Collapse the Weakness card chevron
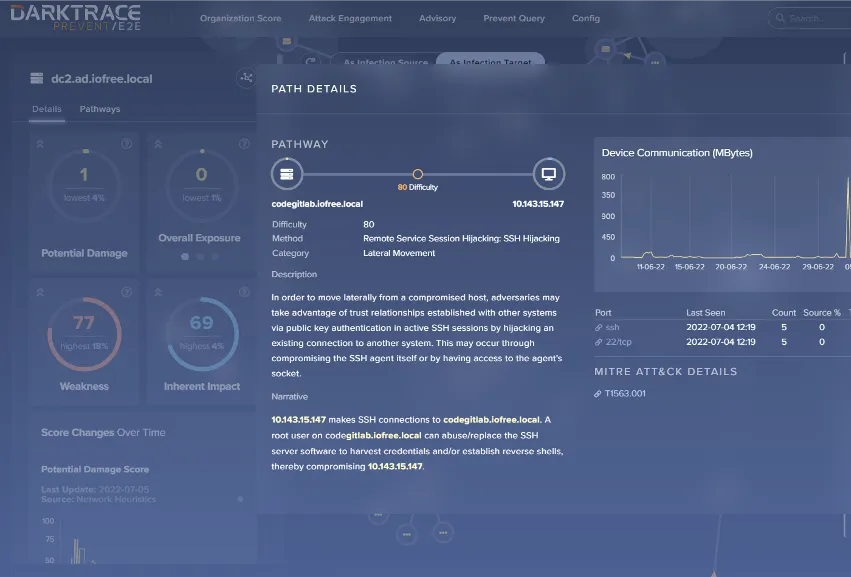This screenshot has width=851, height=577. (x=40, y=292)
